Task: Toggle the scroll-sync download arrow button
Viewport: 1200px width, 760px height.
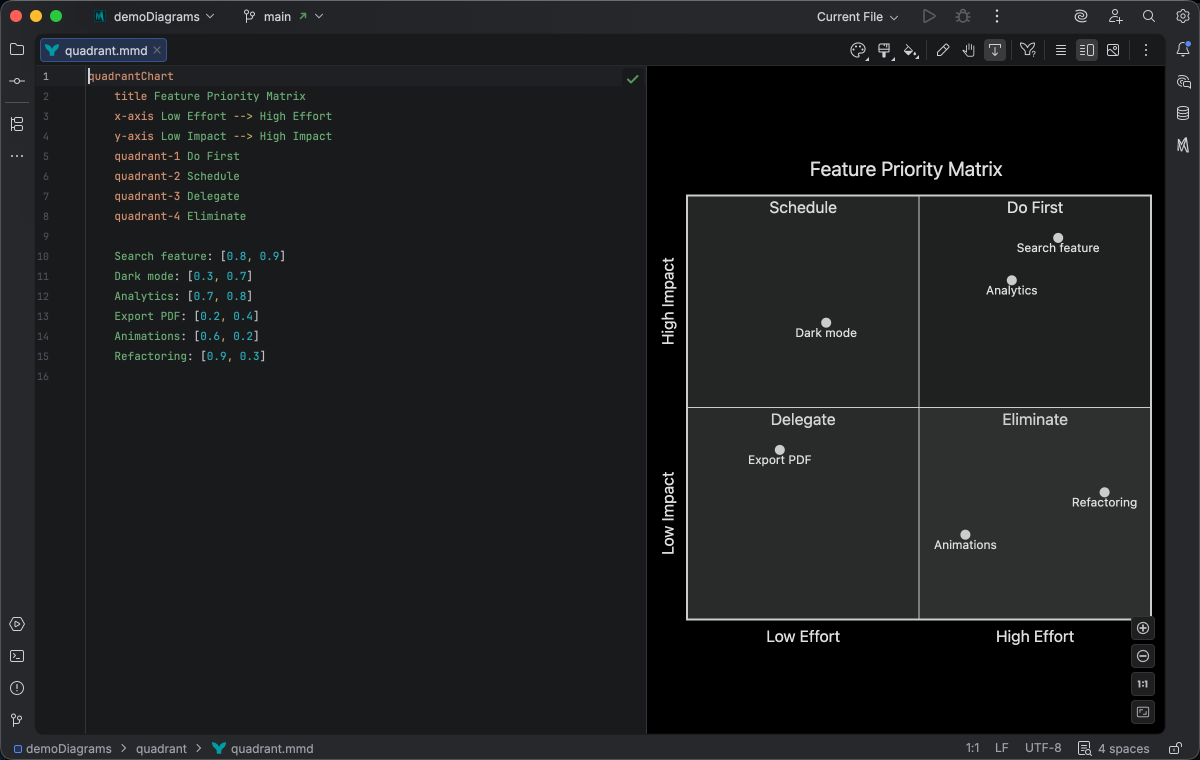Action: pyautogui.click(x=995, y=50)
